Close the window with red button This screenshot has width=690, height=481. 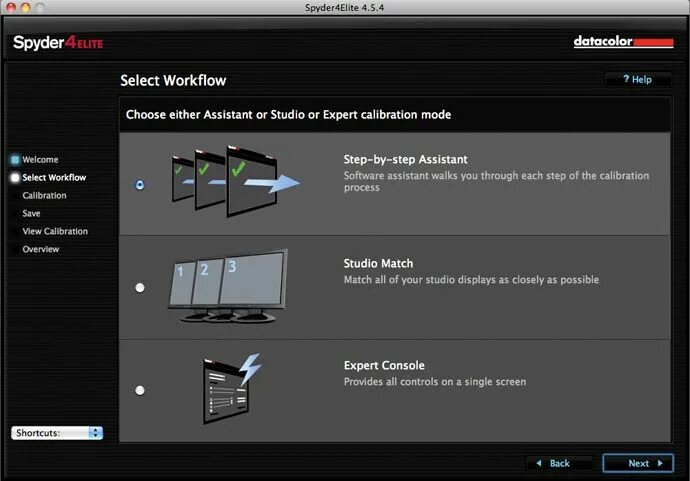[x=11, y=7]
